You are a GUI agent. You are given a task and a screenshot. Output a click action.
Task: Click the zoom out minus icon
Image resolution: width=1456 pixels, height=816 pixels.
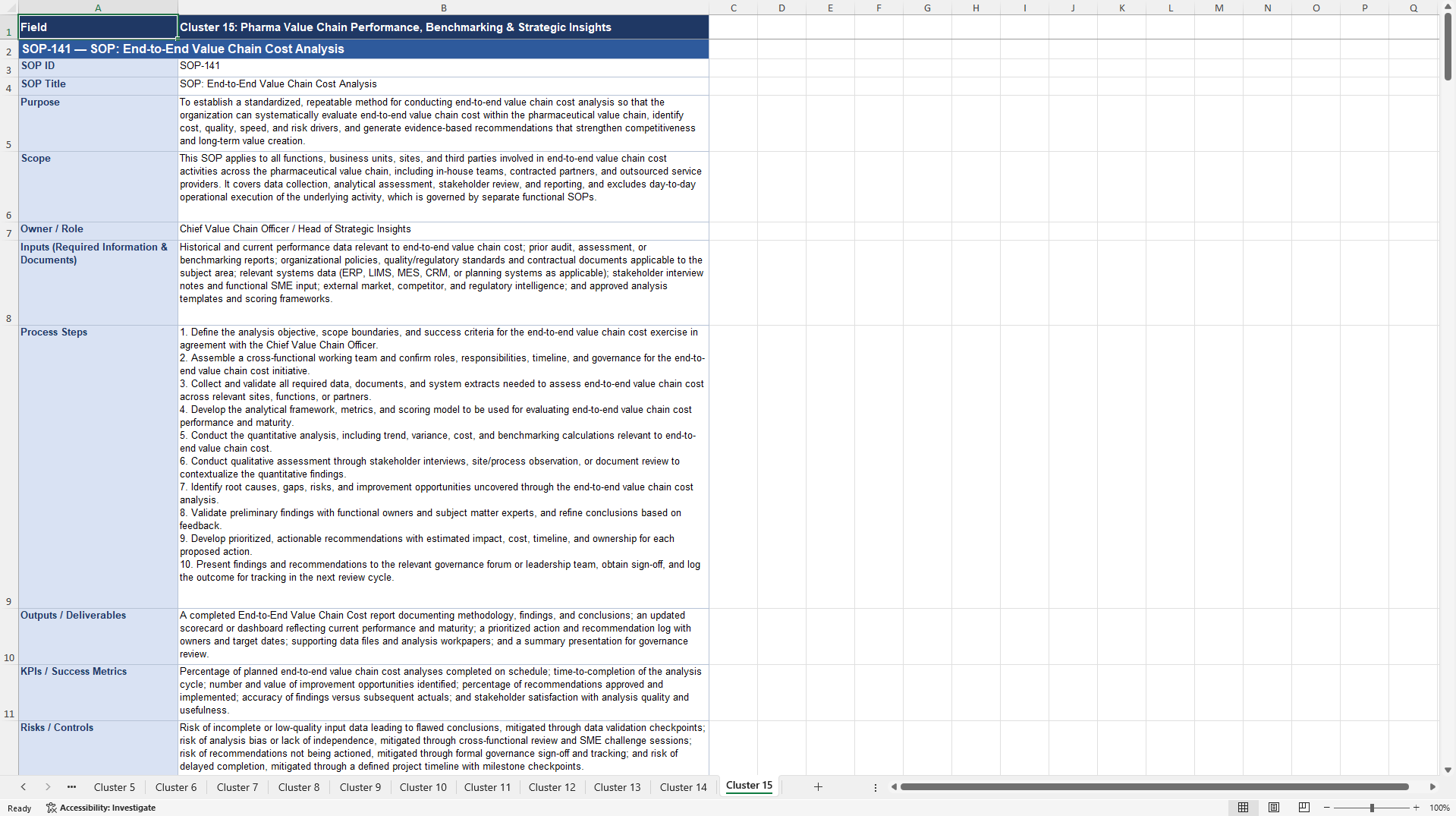1327,808
